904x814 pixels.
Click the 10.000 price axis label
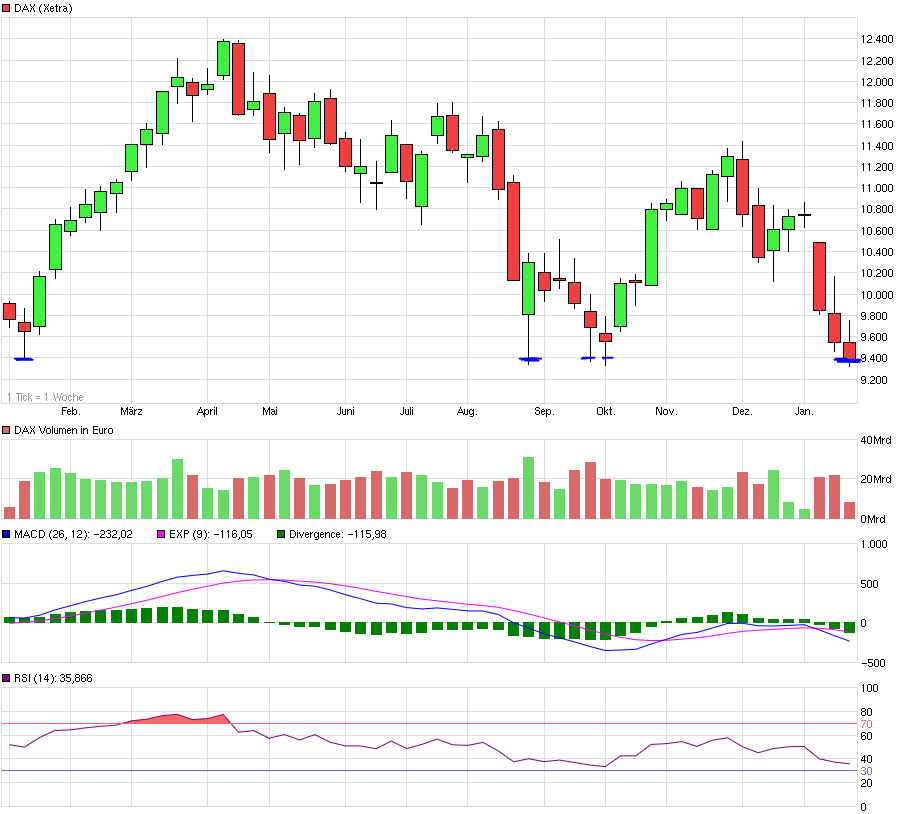tap(877, 295)
